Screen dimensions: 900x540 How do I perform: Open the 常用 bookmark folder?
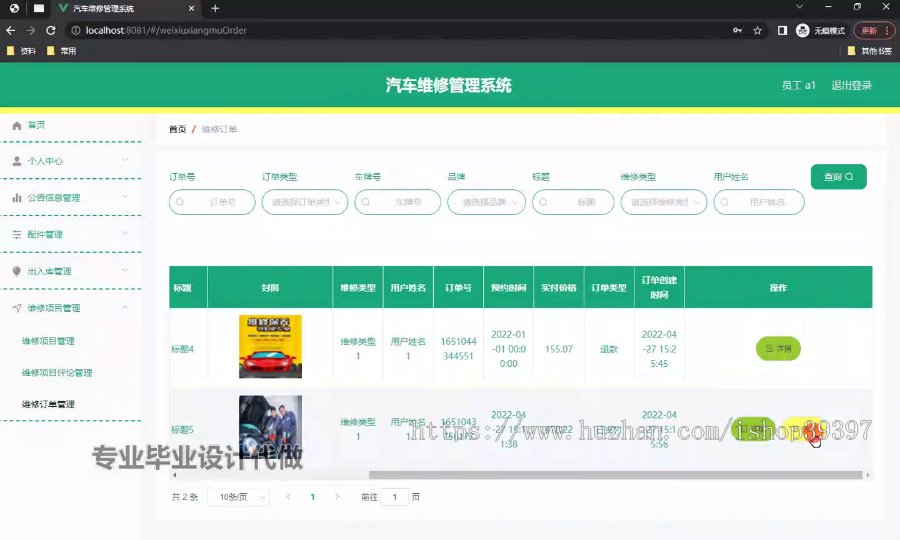(x=61, y=51)
